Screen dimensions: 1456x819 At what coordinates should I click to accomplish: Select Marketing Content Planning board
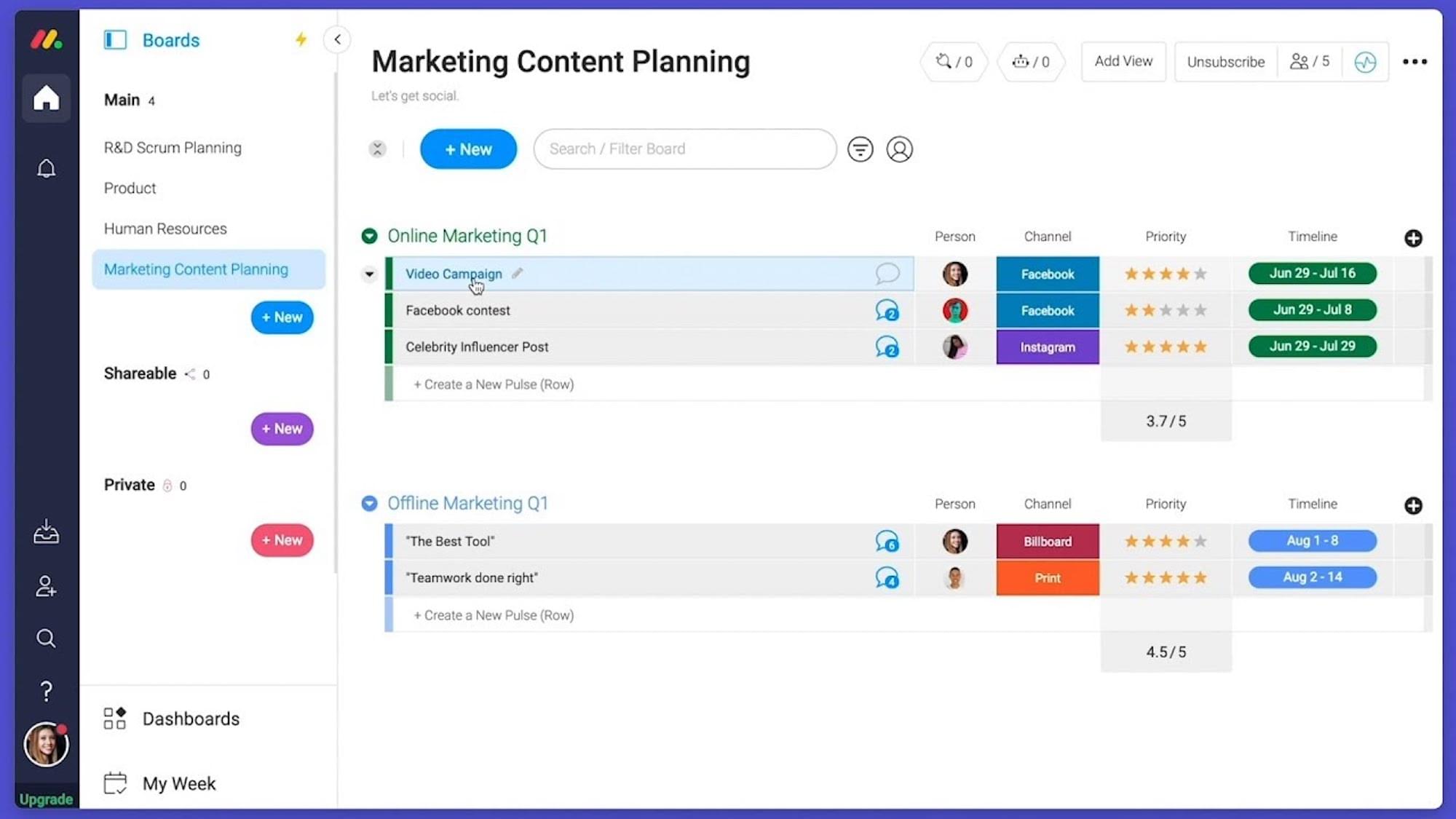[196, 269]
